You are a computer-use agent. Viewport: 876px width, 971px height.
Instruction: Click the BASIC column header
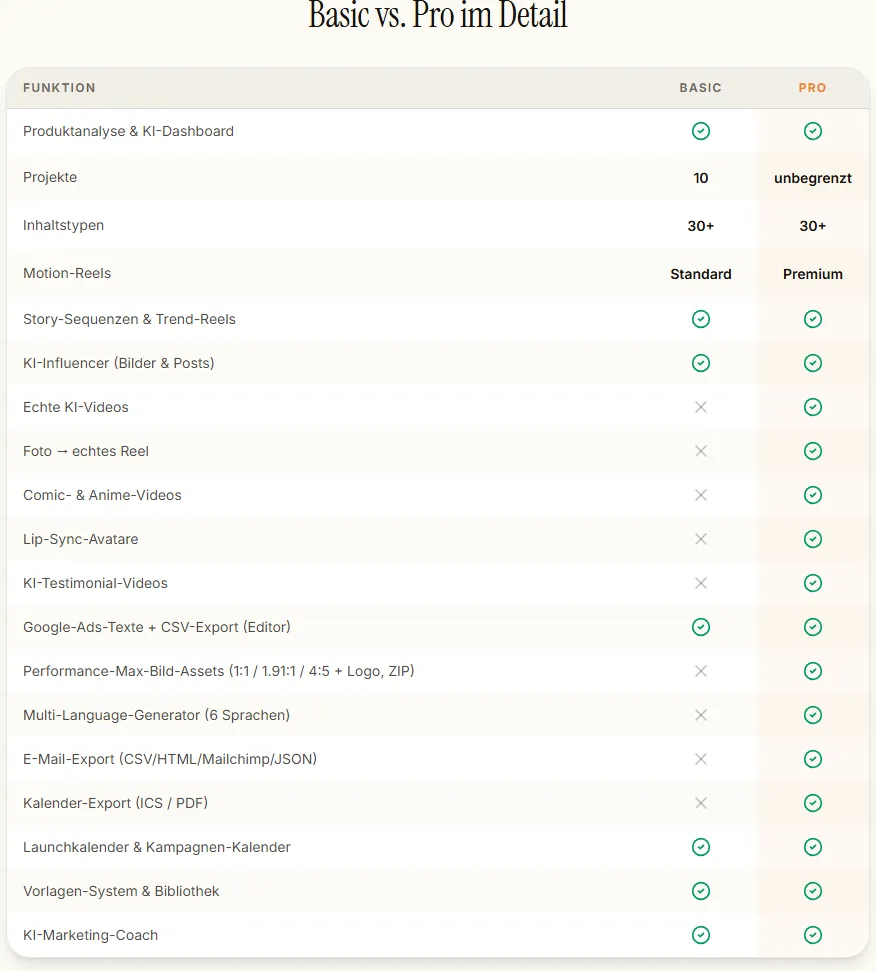pyautogui.click(x=701, y=88)
